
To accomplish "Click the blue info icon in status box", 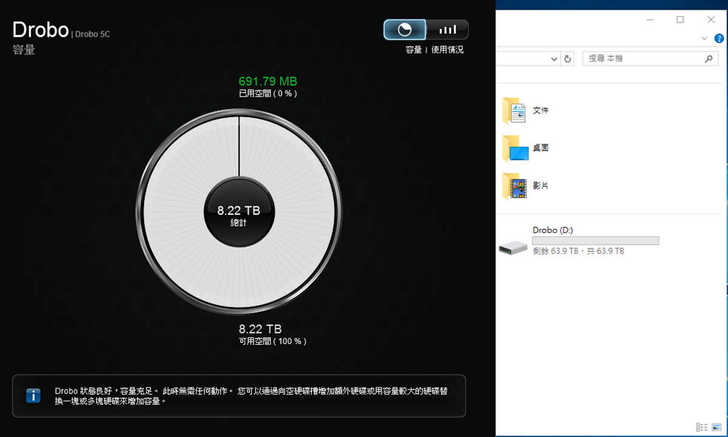I will [x=33, y=396].
